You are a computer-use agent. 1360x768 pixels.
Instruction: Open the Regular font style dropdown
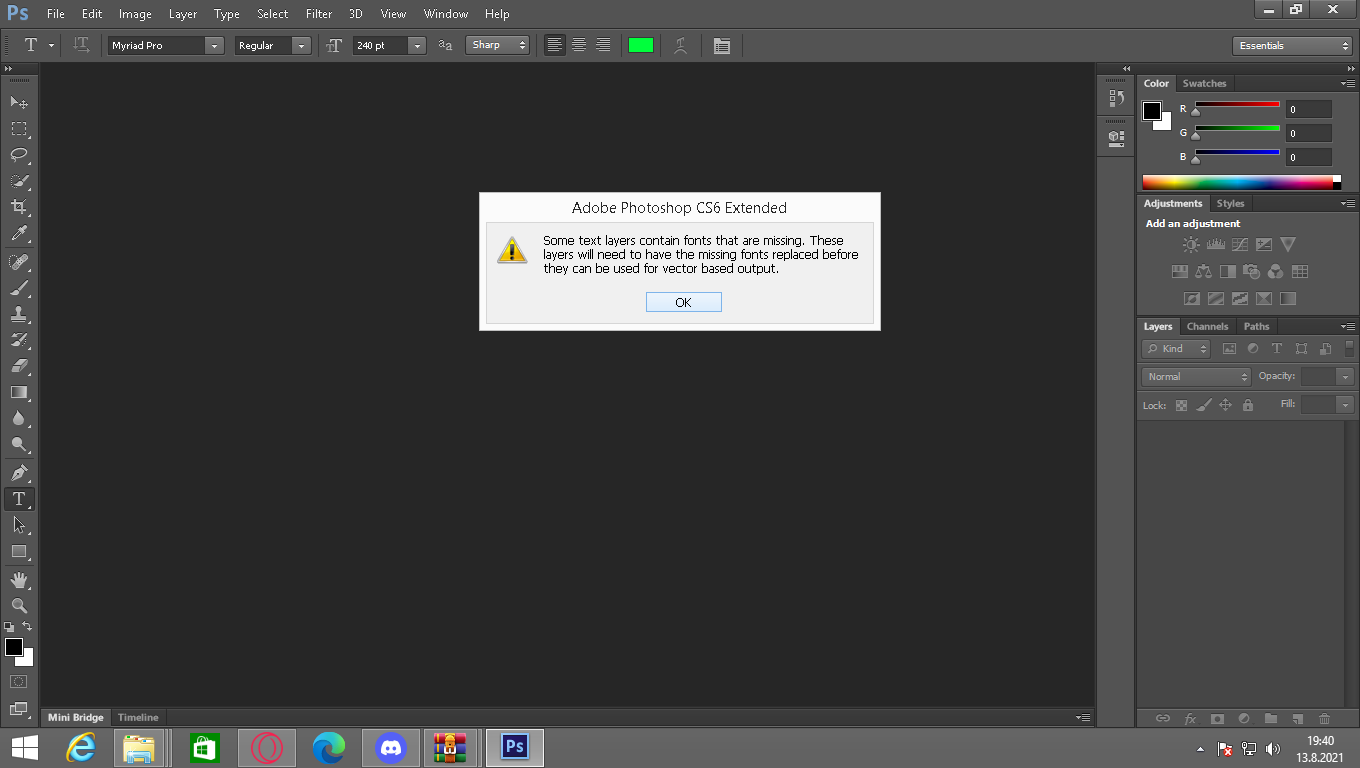301,45
